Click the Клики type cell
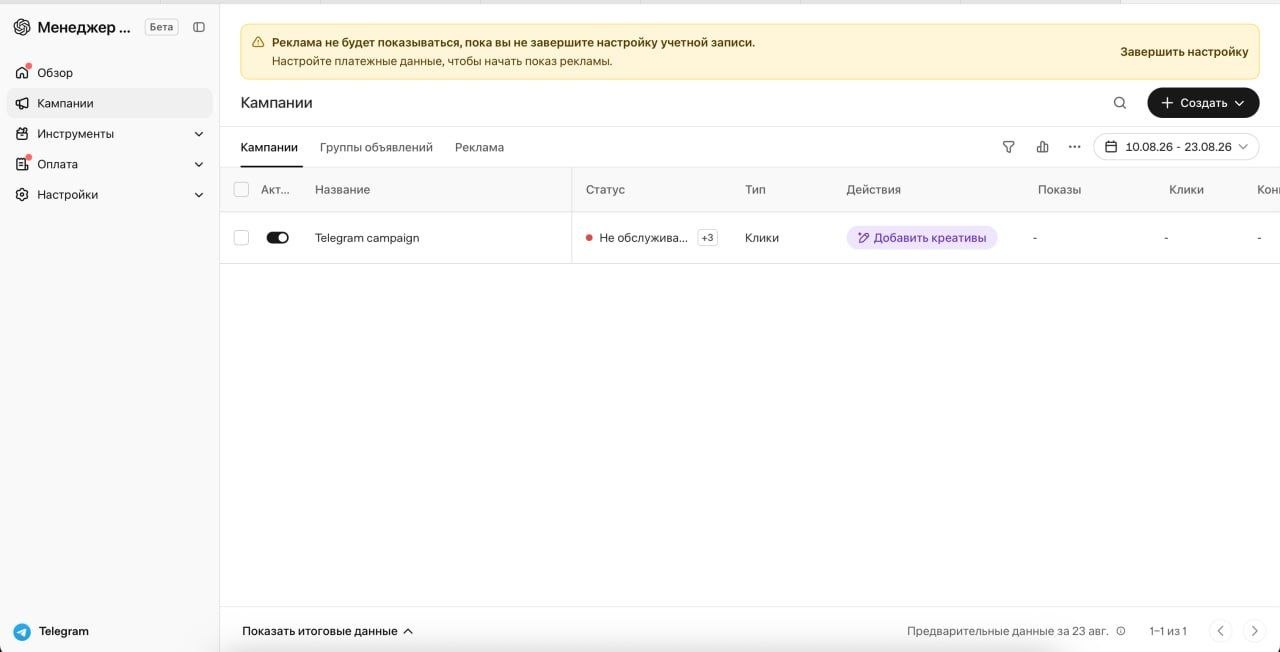The width and height of the screenshot is (1280, 652). click(761, 238)
